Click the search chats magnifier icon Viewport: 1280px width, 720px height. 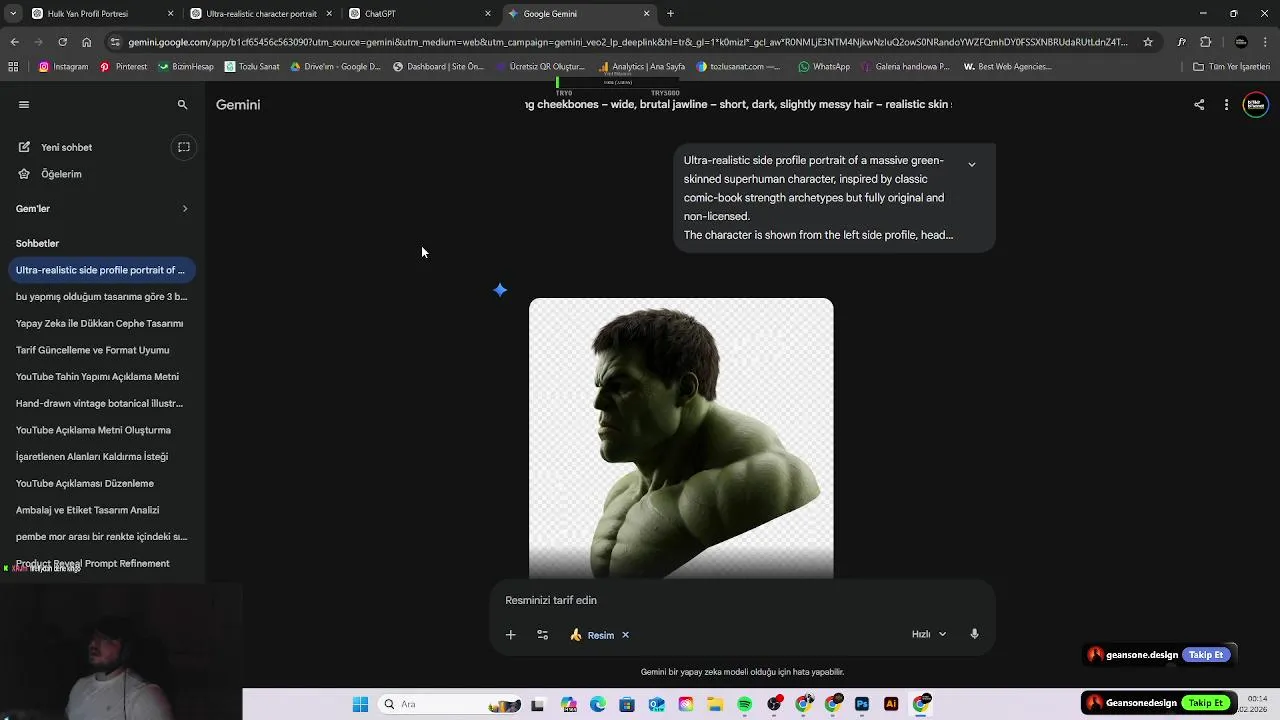(182, 104)
